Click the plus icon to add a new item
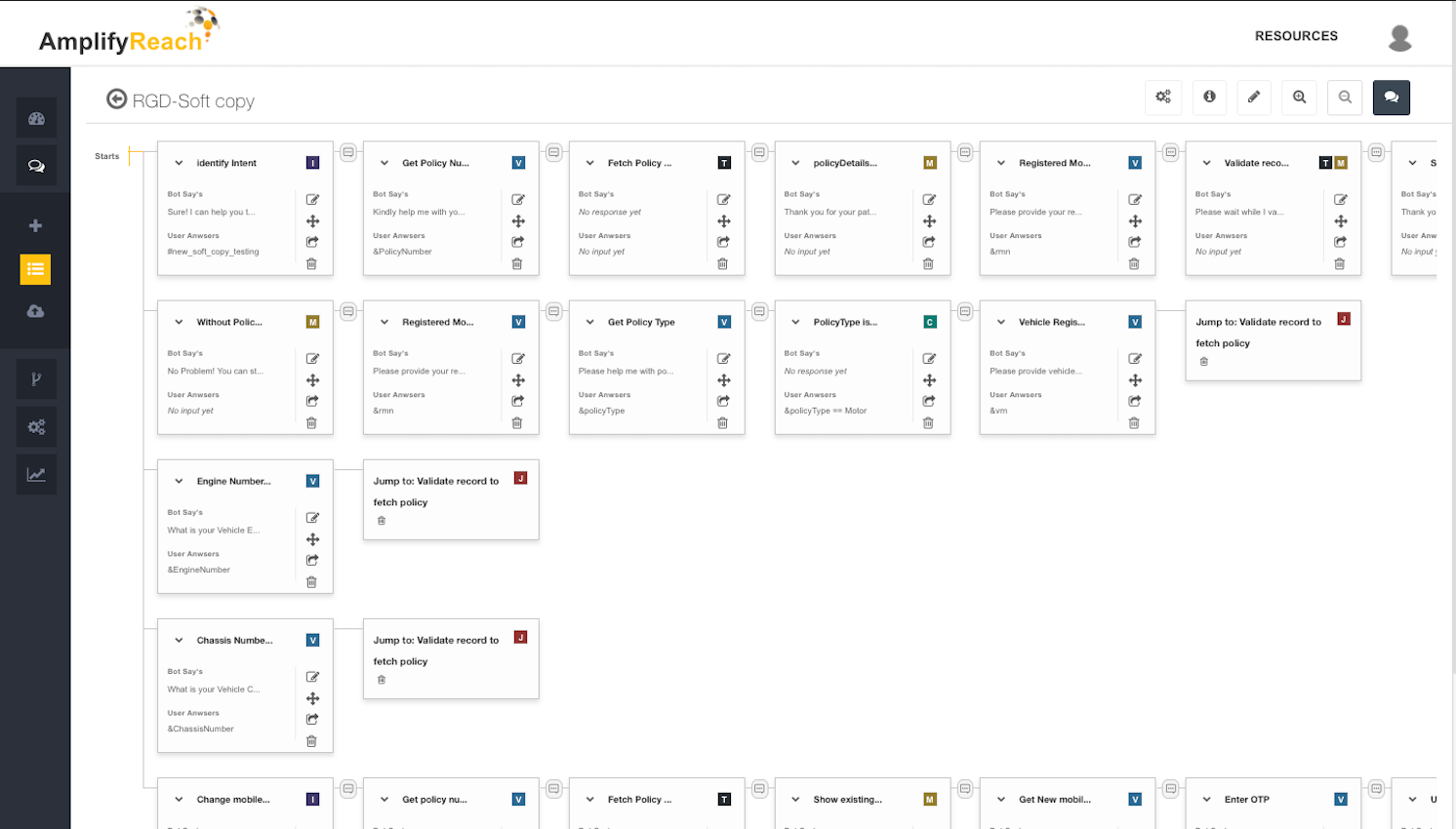1456x829 pixels. [35, 224]
